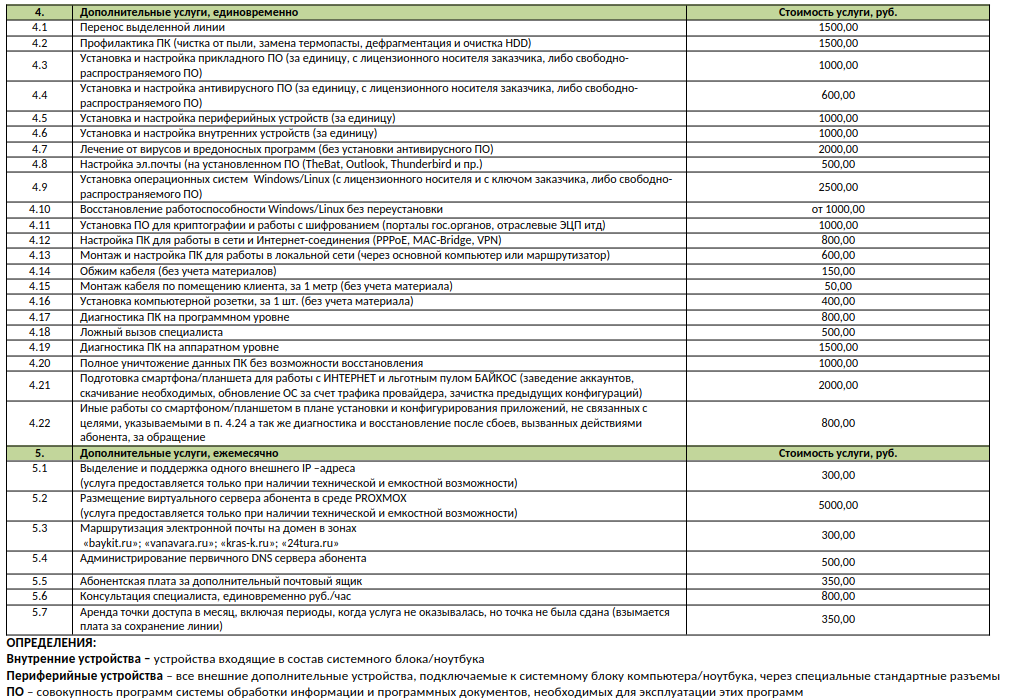This screenshot has width=1020, height=699.
Task: Click the bold term "Периферийные устройства"
Action: pos(74,676)
